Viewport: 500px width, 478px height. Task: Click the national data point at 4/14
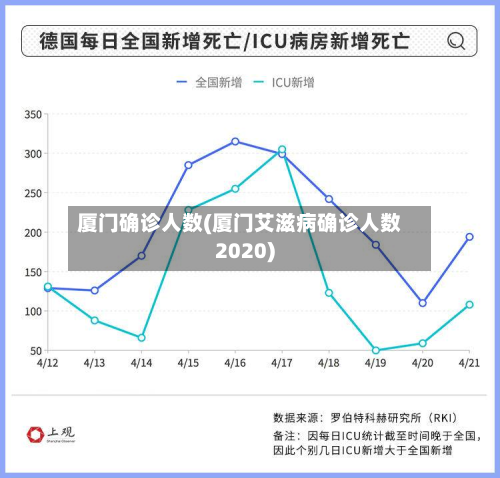141,256
